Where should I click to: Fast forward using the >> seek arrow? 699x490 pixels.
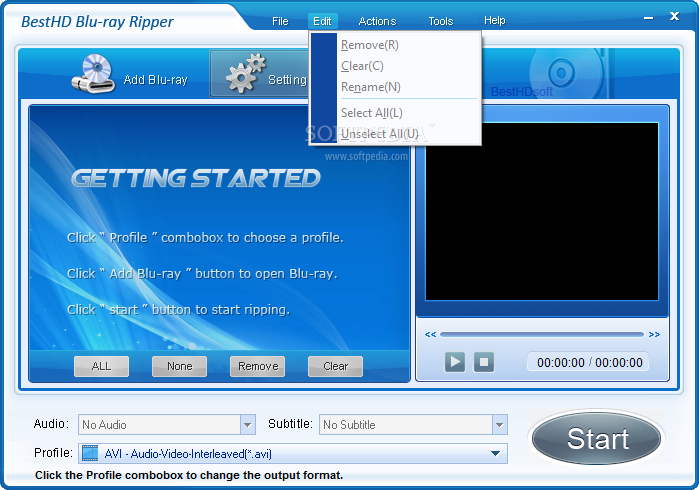click(654, 334)
